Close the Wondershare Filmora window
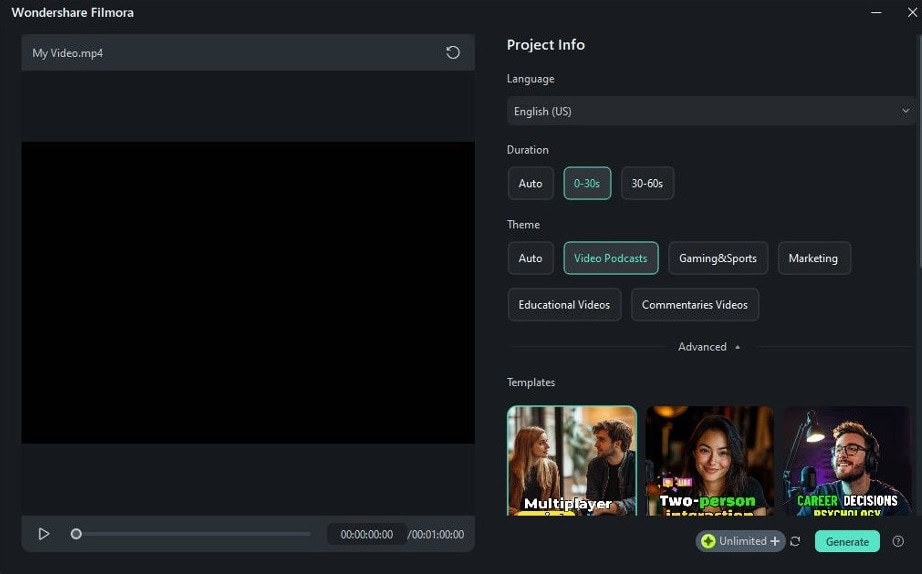This screenshot has width=922, height=574. pos(912,12)
